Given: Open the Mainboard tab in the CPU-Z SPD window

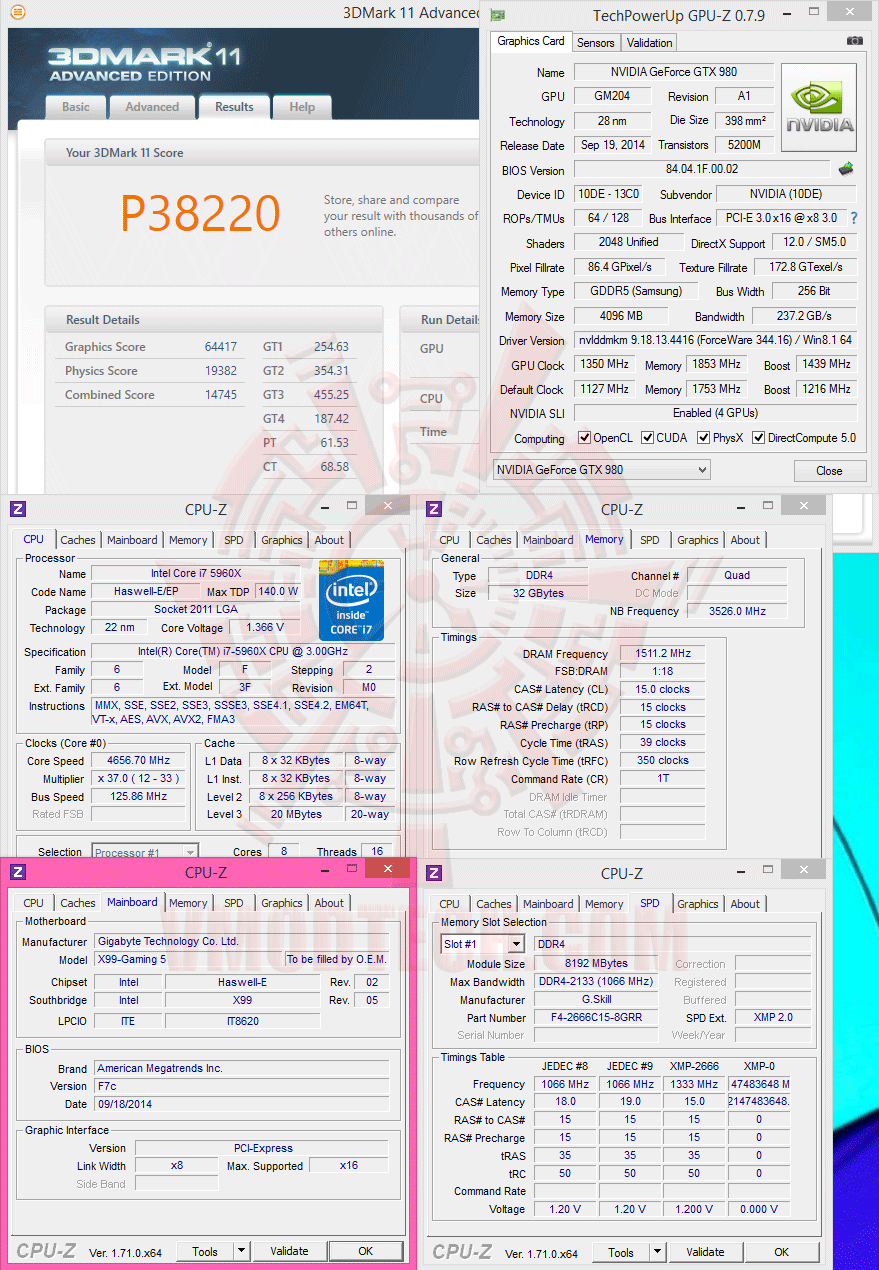Looking at the screenshot, I should point(548,904).
